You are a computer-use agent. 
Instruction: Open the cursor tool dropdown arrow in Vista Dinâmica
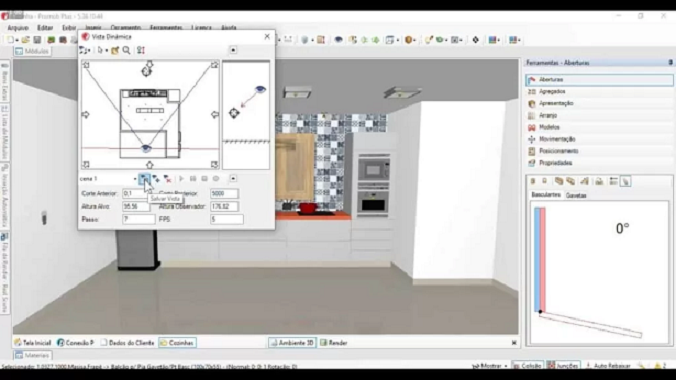click(106, 50)
